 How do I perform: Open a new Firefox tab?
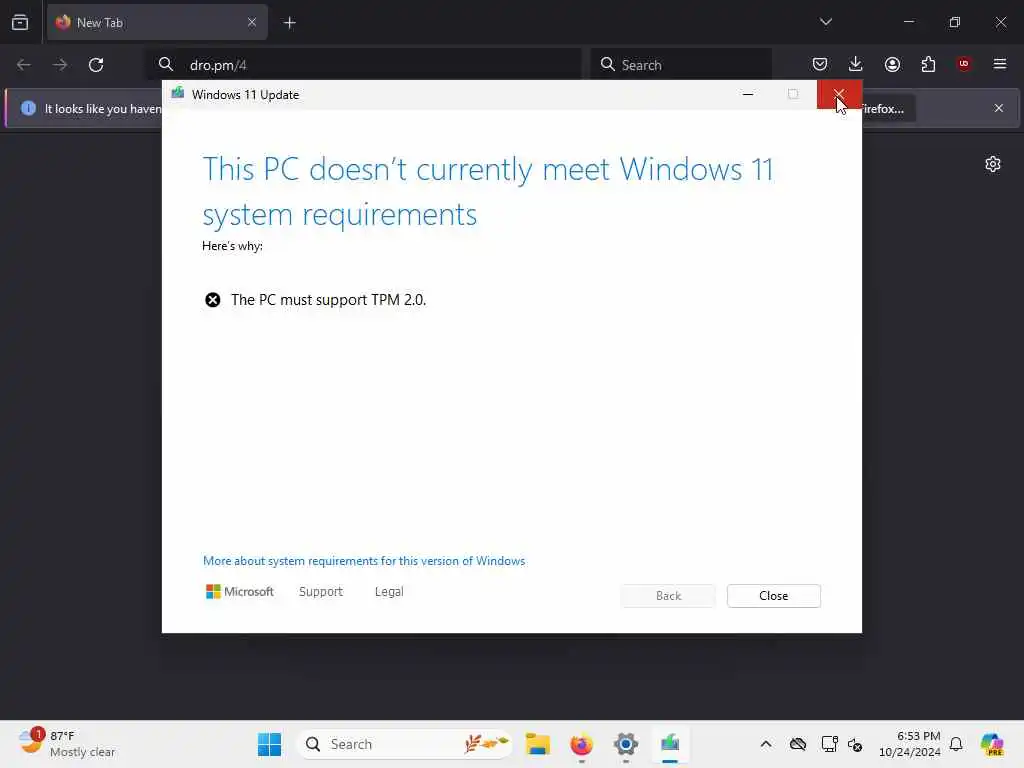[290, 23]
